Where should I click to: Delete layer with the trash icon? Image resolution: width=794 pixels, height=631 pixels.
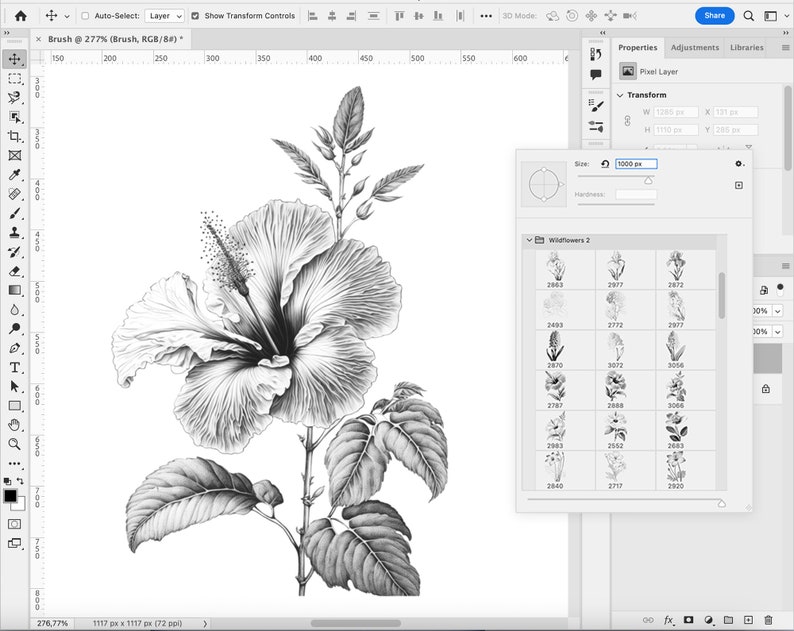(x=768, y=620)
